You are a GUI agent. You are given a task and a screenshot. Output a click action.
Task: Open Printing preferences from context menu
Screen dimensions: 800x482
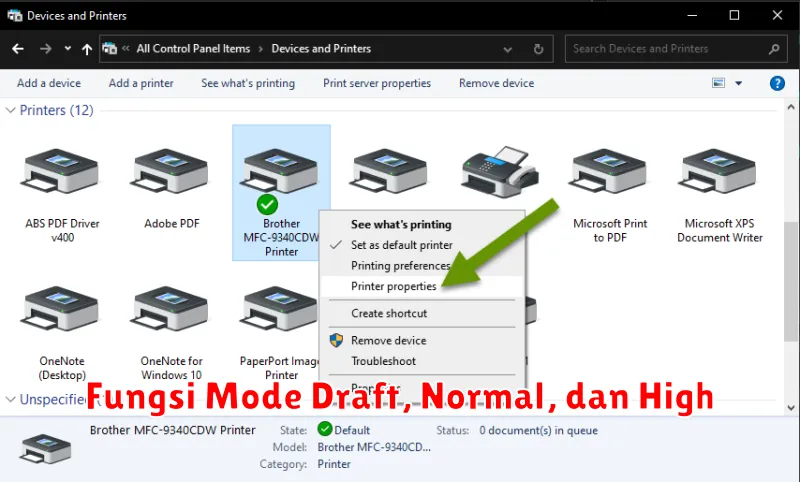[x=401, y=266]
